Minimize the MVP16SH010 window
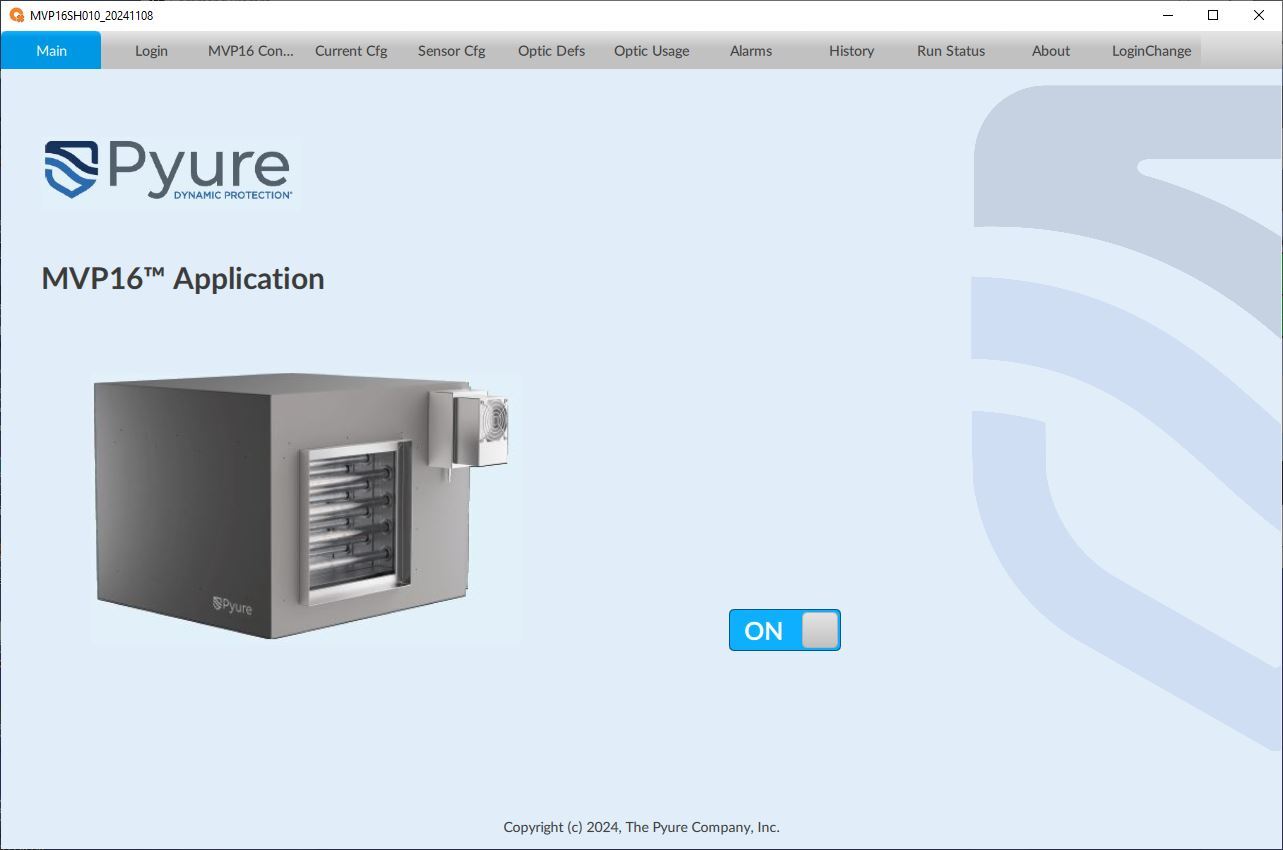The height and width of the screenshot is (850, 1283). pyautogui.click(x=1167, y=15)
